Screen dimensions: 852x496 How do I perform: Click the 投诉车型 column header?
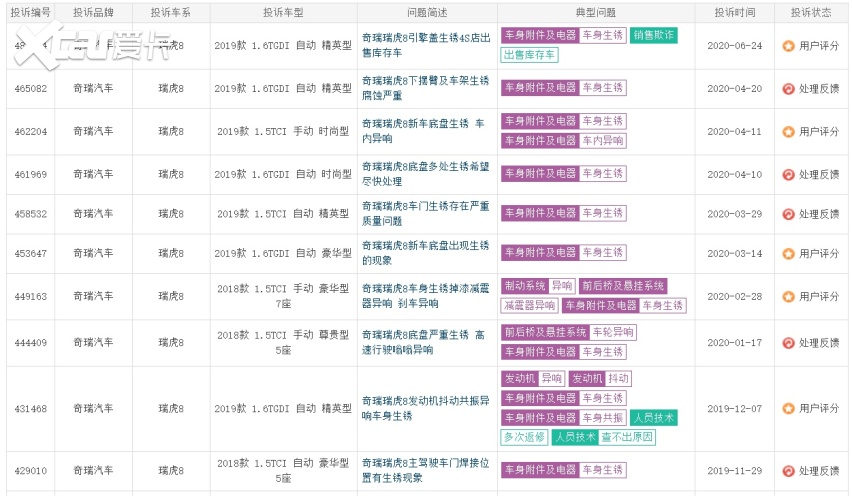click(283, 12)
